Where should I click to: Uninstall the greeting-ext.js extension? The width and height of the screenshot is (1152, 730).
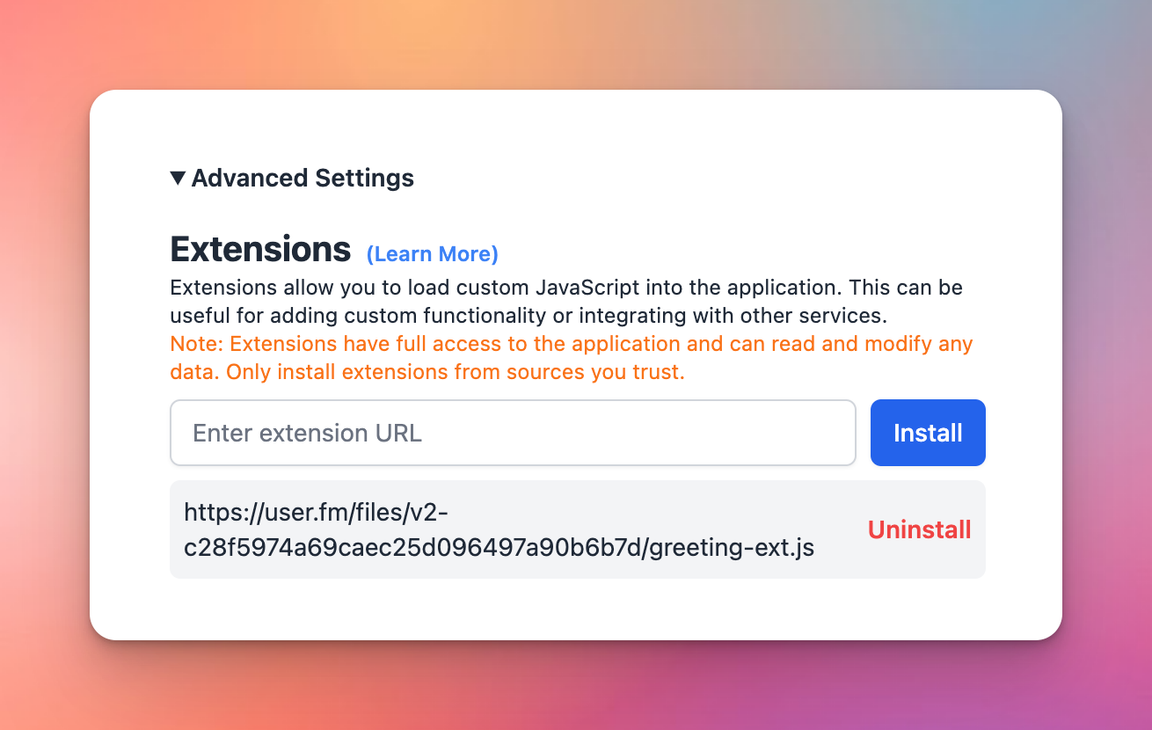[x=919, y=529]
